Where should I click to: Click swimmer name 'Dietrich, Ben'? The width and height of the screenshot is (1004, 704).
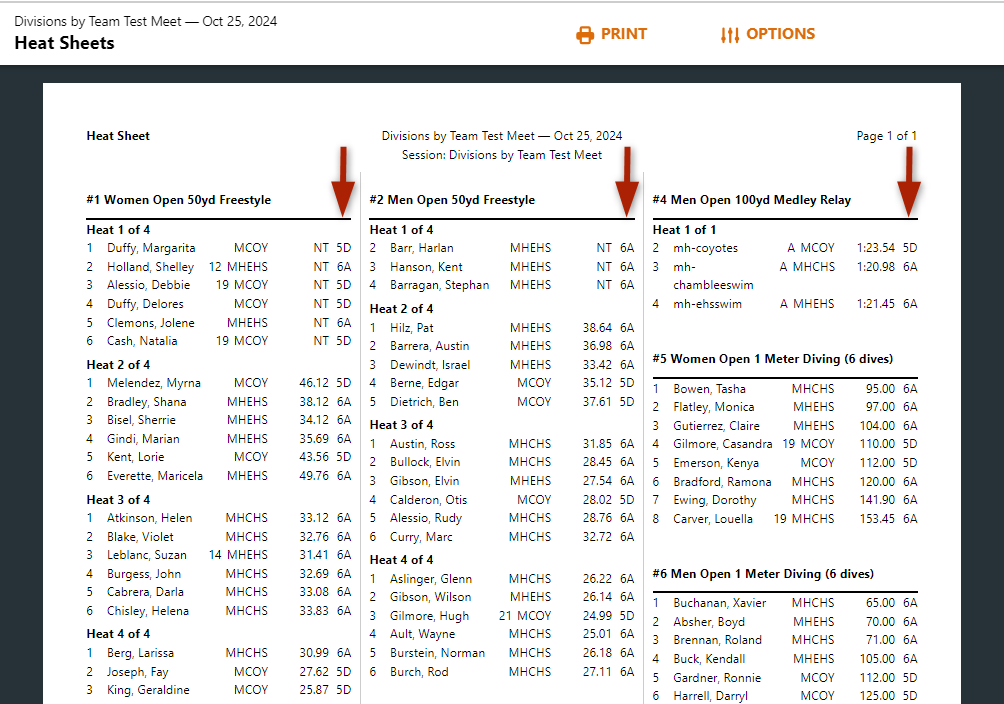pos(424,402)
